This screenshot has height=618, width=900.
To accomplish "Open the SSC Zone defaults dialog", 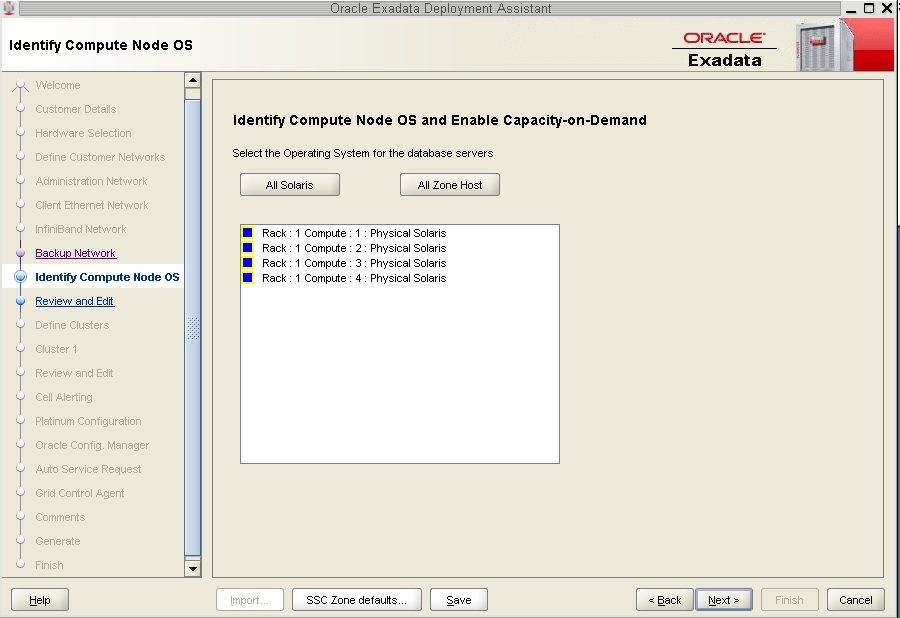I will coord(356,599).
